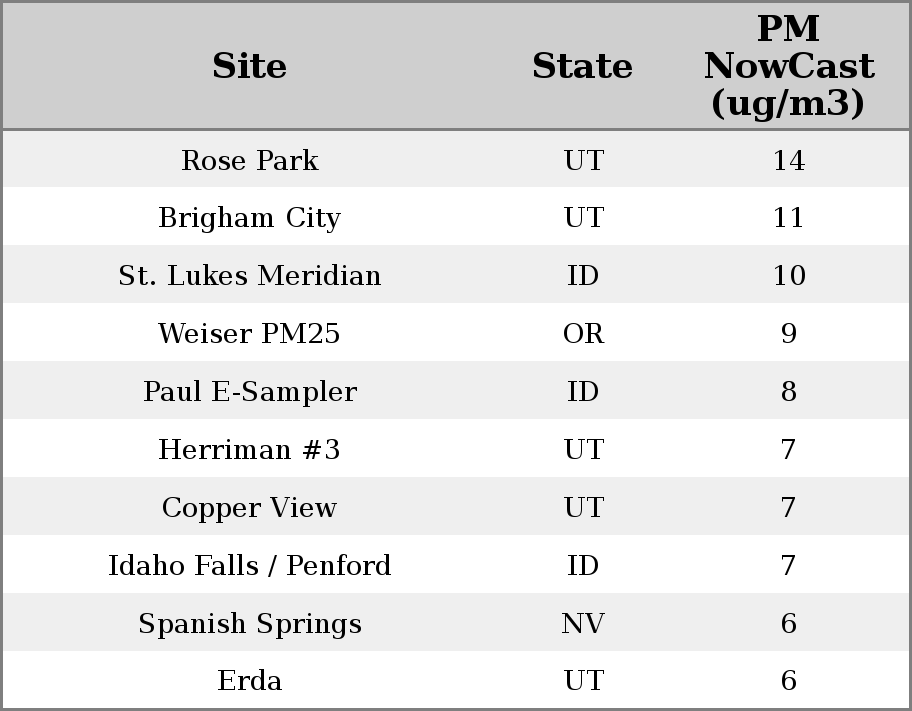Select the Copper View site cell
This screenshot has height=711, width=912.
point(249,508)
